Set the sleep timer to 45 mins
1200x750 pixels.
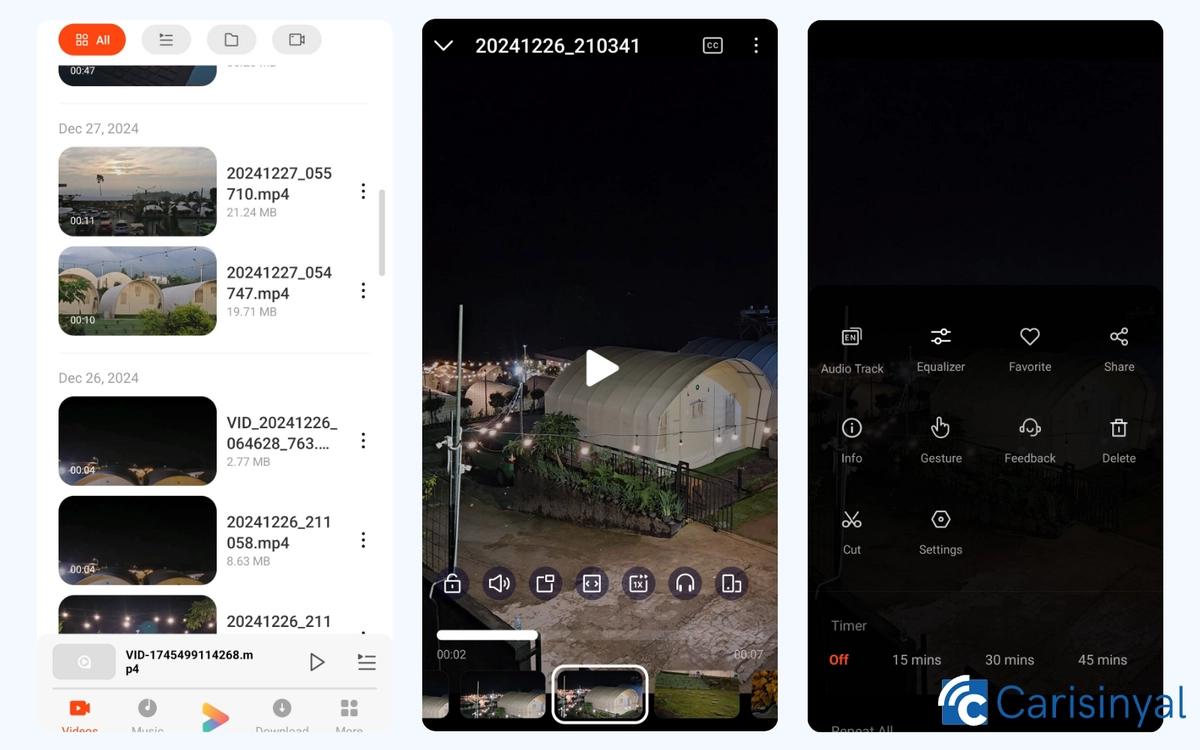click(1103, 660)
